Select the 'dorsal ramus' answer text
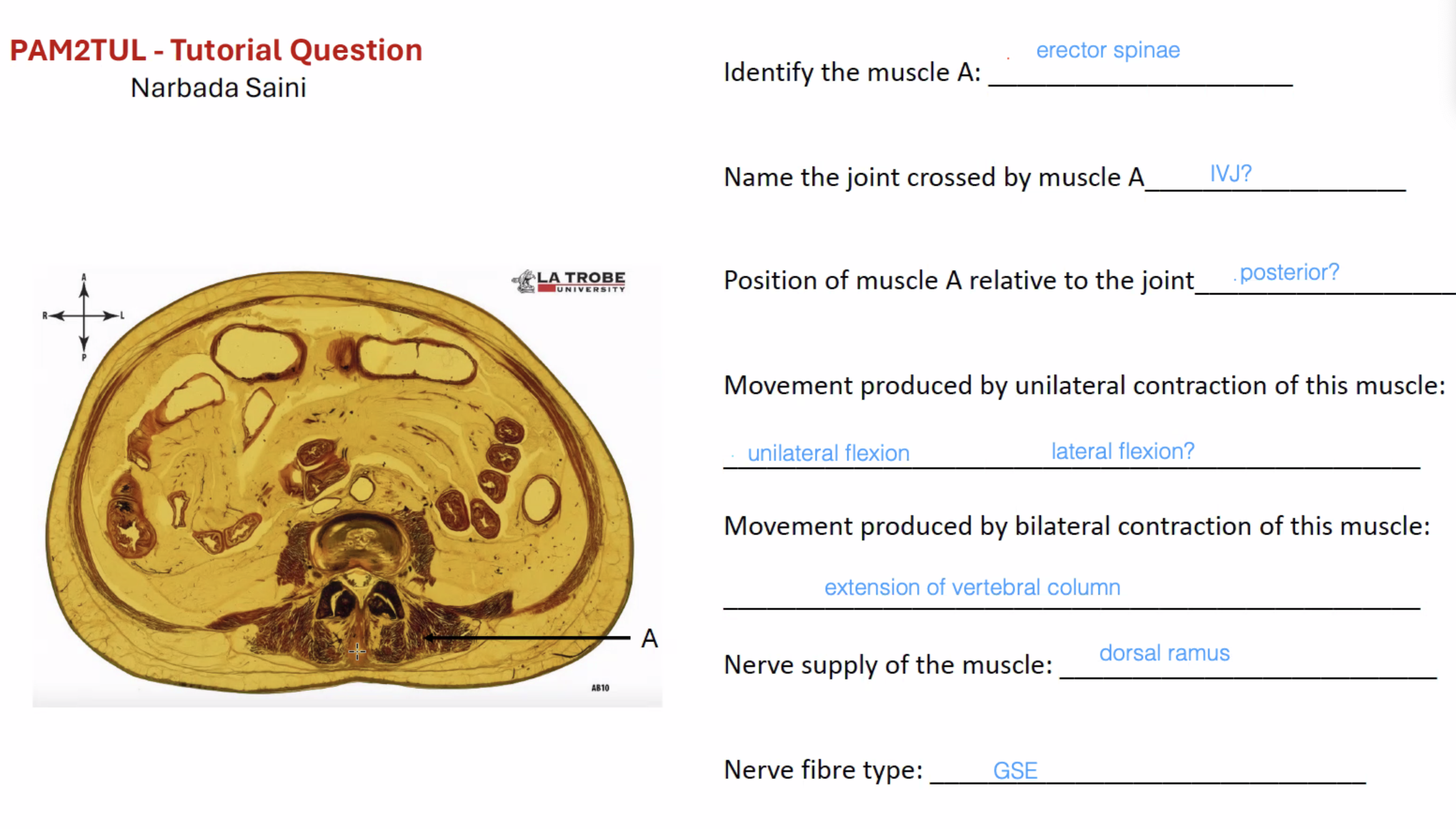Screen dimensions: 1456x829 pyautogui.click(x=1164, y=653)
